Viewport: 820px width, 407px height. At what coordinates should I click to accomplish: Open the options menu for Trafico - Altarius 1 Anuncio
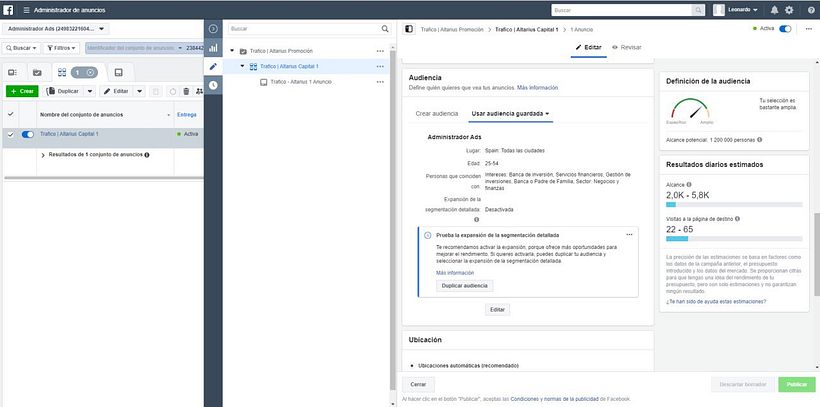tap(380, 82)
